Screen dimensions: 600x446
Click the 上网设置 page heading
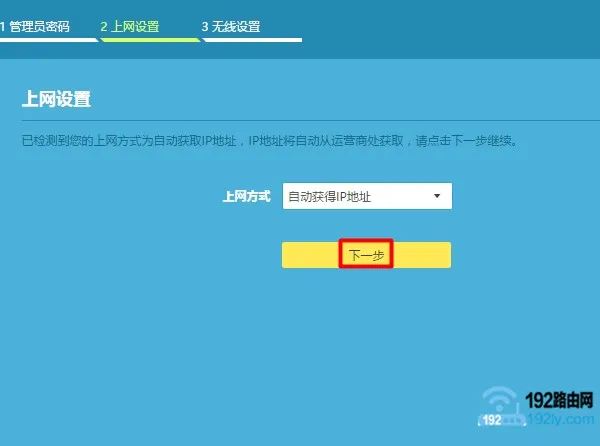click(x=56, y=100)
